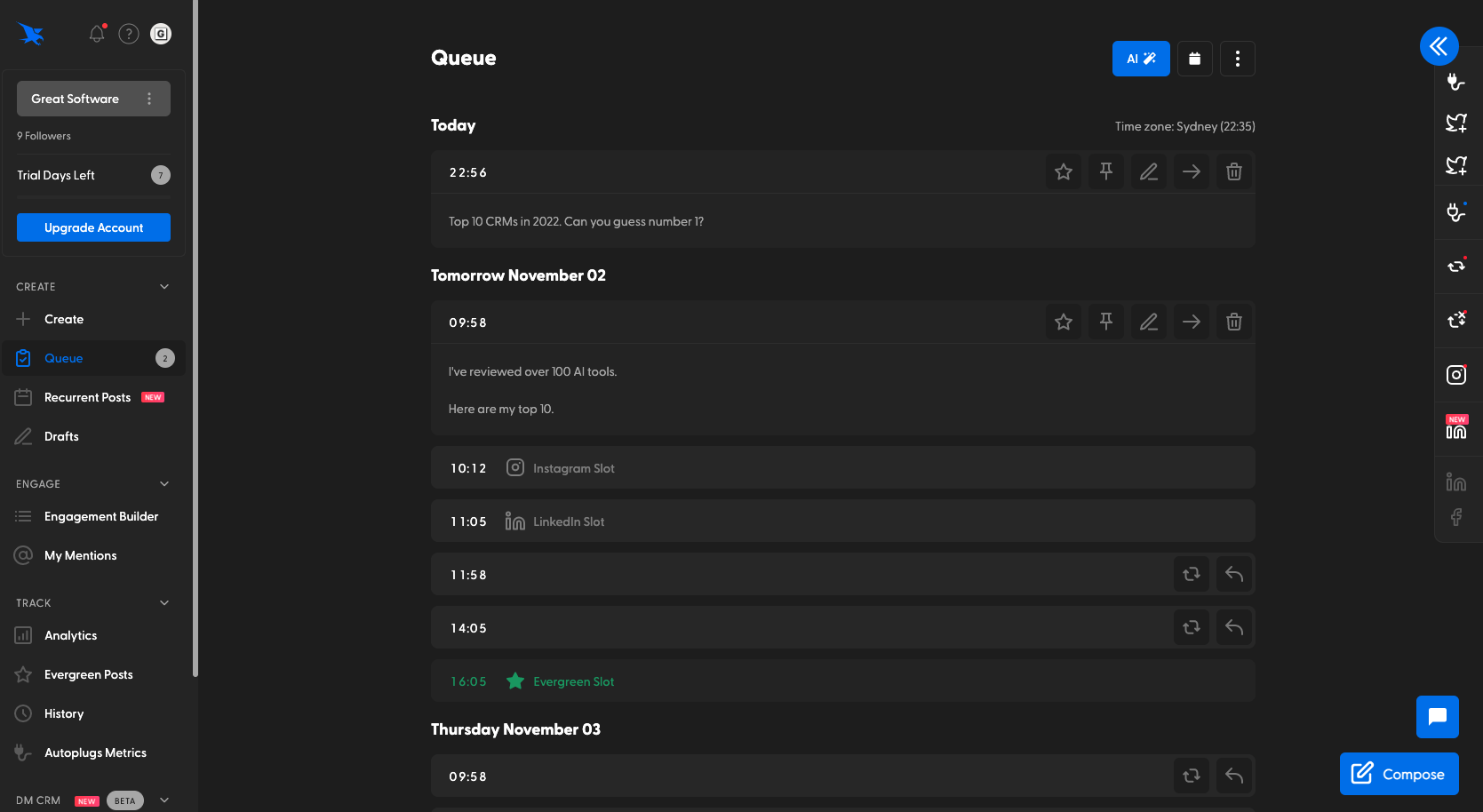The image size is (1483, 812).
Task: Edit the 09:58 AI tools post
Action: [1148, 322]
